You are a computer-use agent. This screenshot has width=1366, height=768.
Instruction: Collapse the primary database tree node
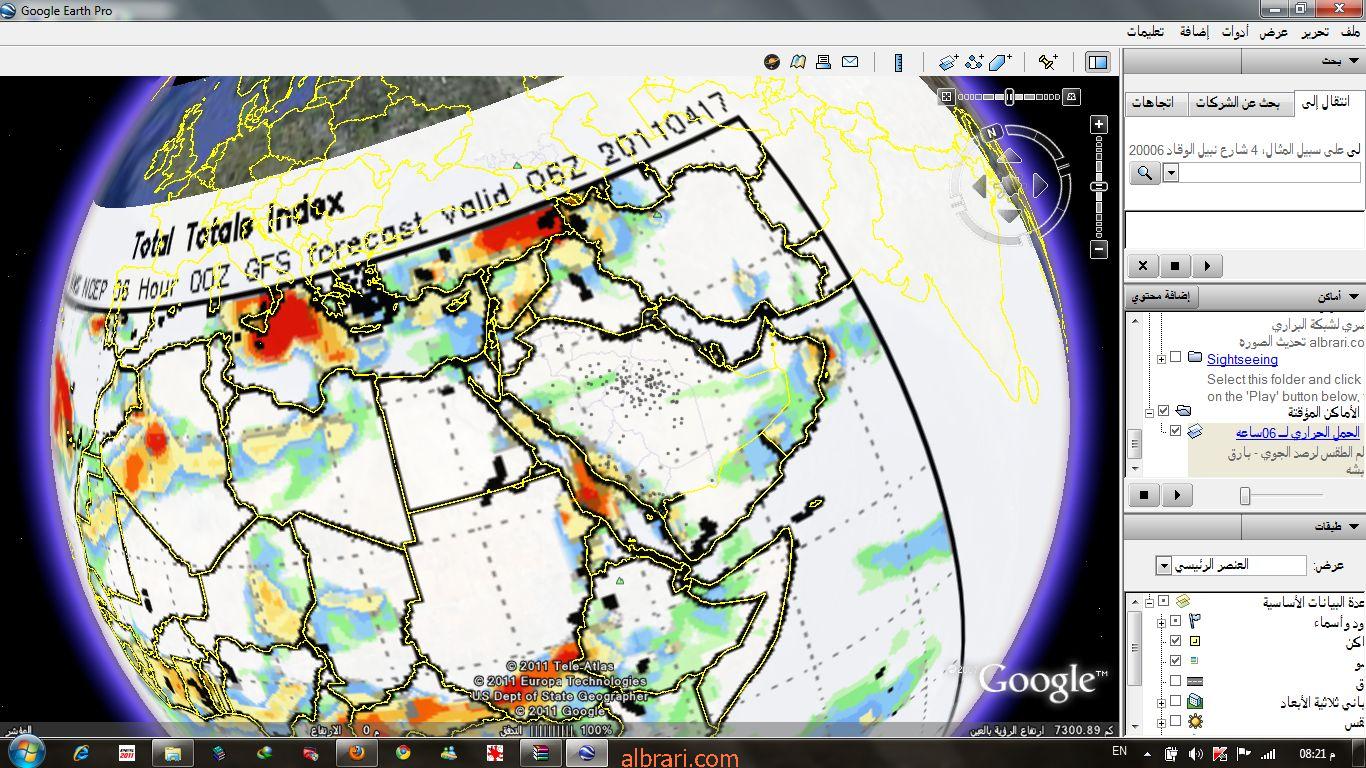click(x=1149, y=601)
